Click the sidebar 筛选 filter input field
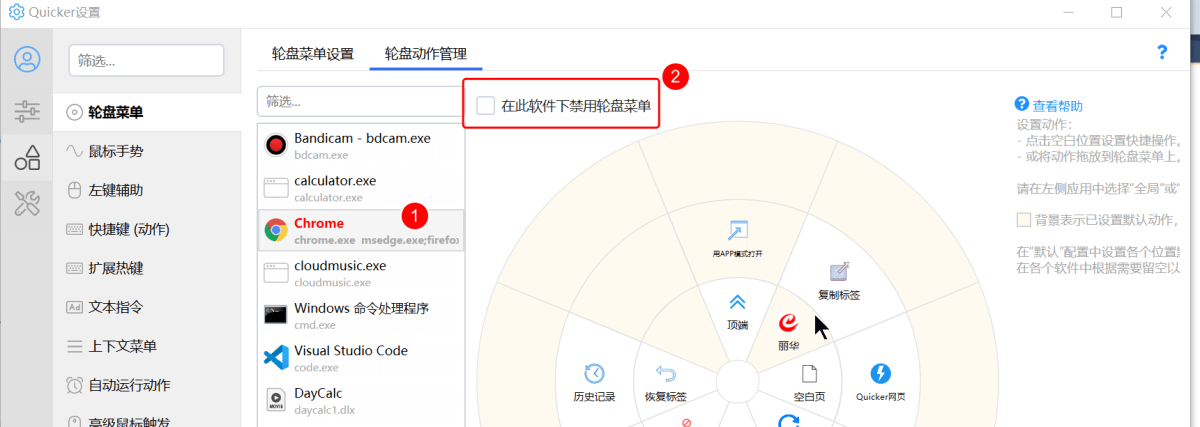 coord(146,60)
